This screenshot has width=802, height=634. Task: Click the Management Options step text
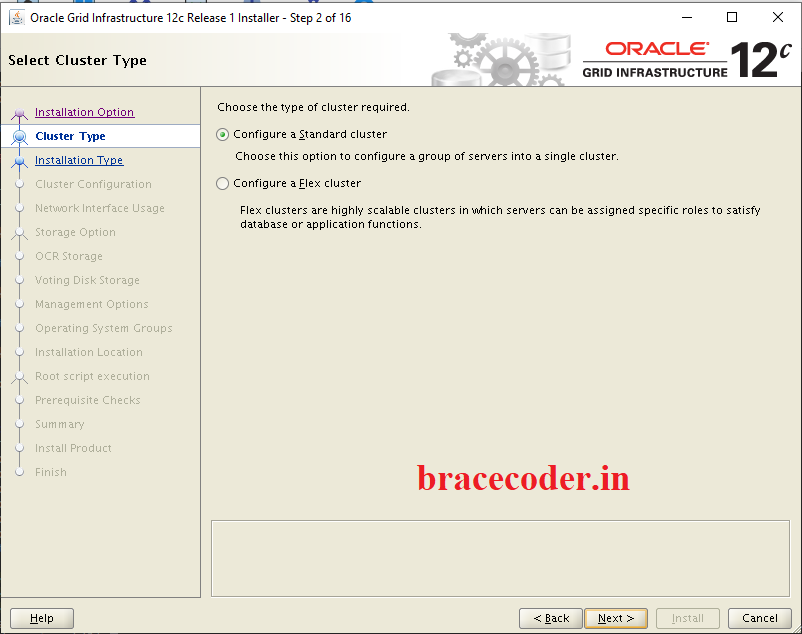92,304
